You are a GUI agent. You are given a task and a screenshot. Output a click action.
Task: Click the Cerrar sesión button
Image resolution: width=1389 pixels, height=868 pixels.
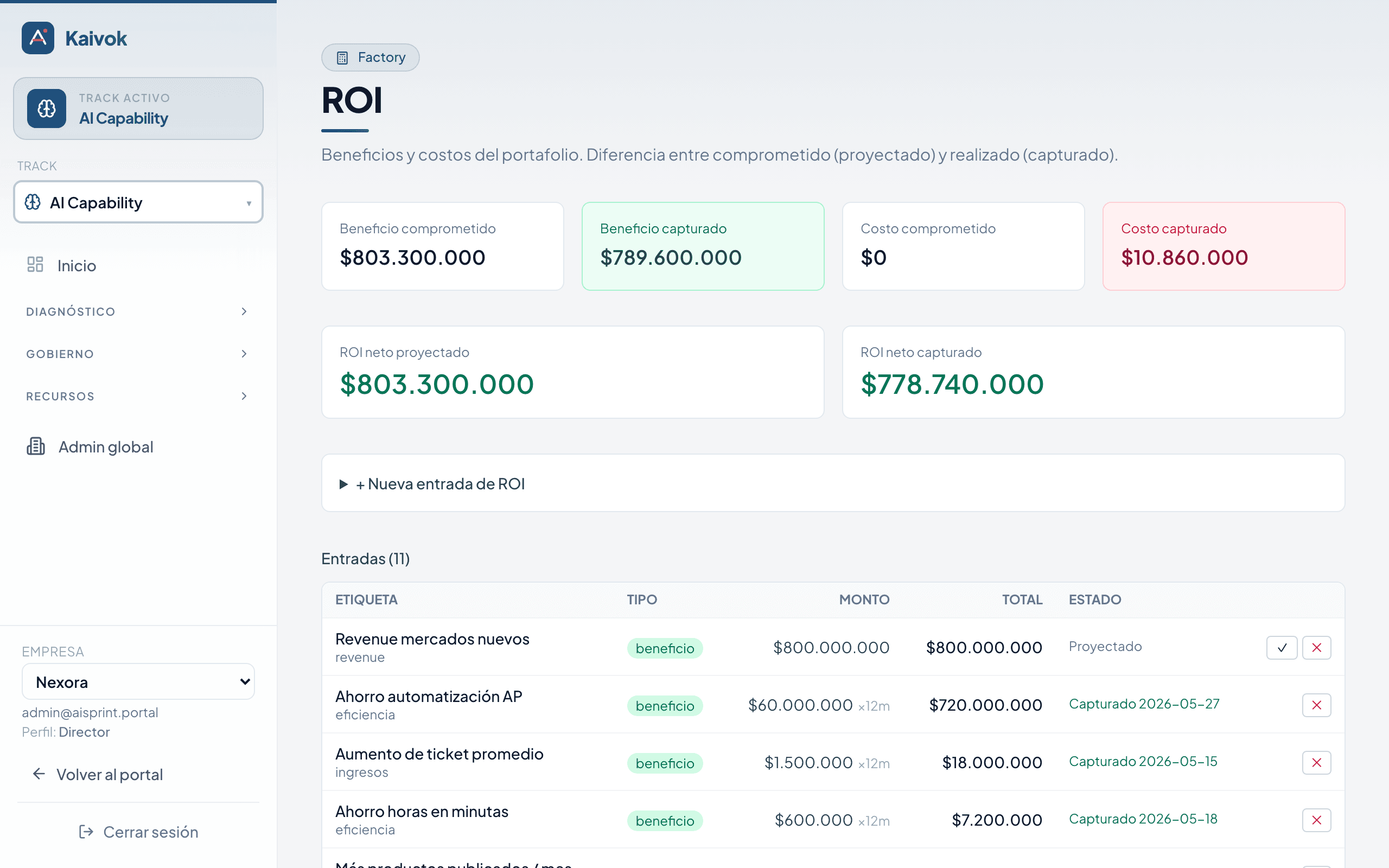(x=138, y=832)
